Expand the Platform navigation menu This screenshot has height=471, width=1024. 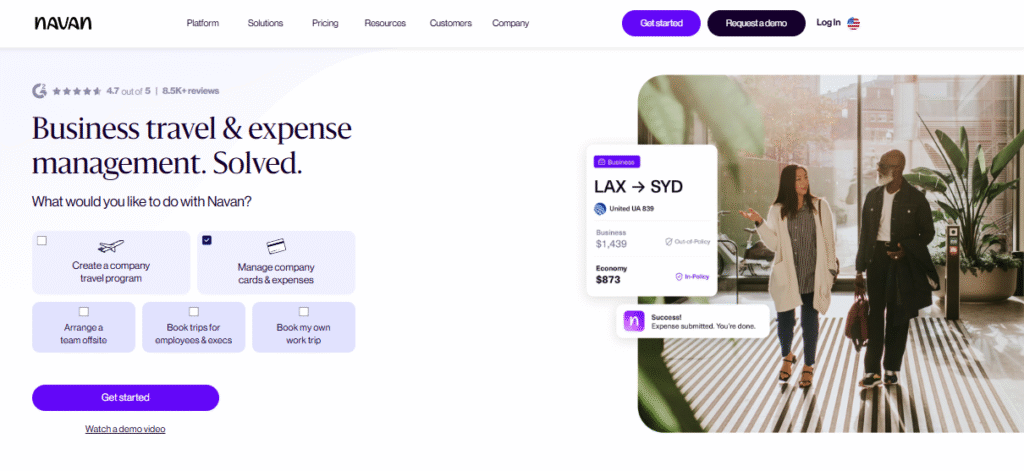click(202, 23)
